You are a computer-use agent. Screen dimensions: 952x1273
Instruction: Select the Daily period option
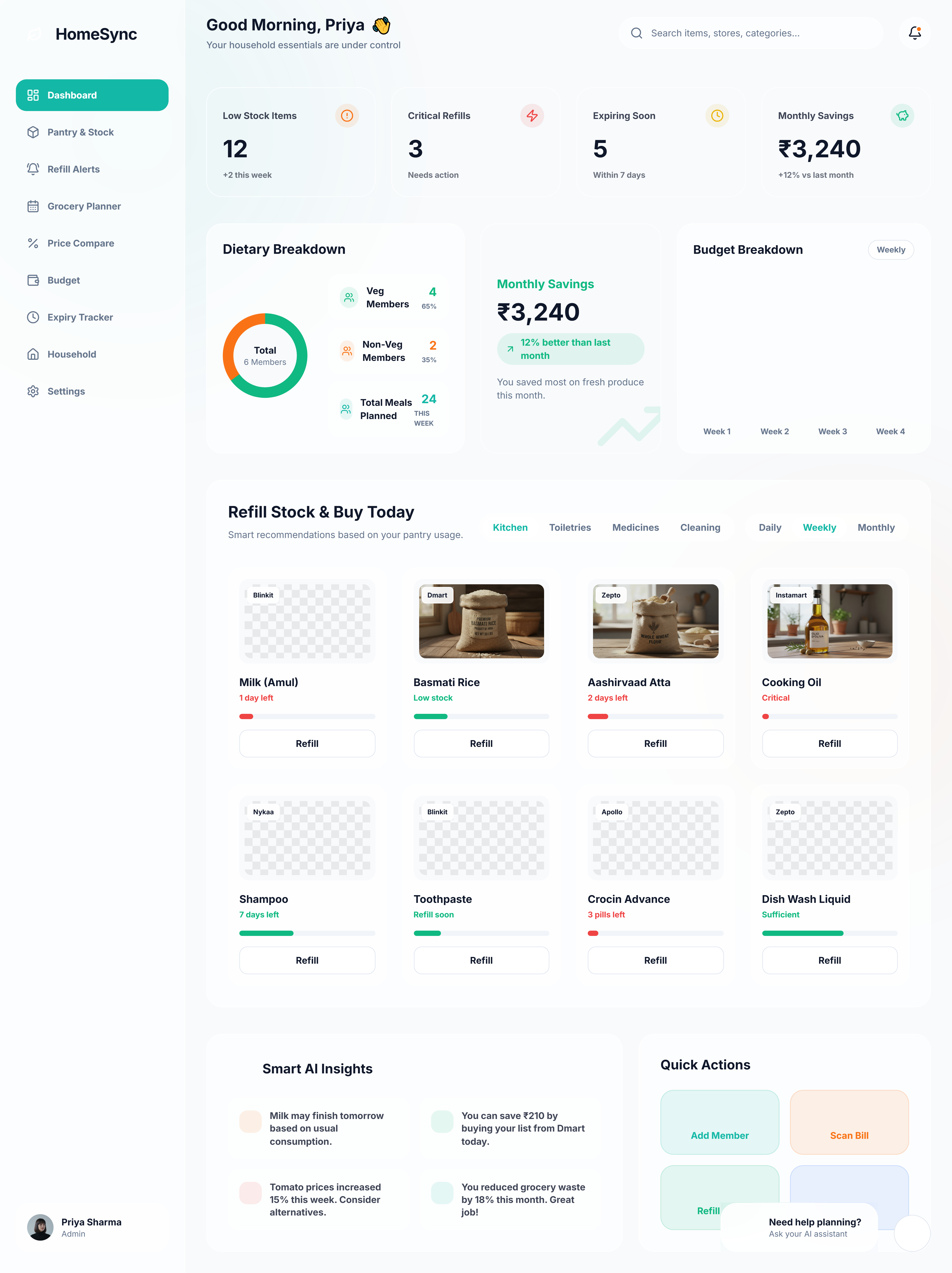[770, 528]
